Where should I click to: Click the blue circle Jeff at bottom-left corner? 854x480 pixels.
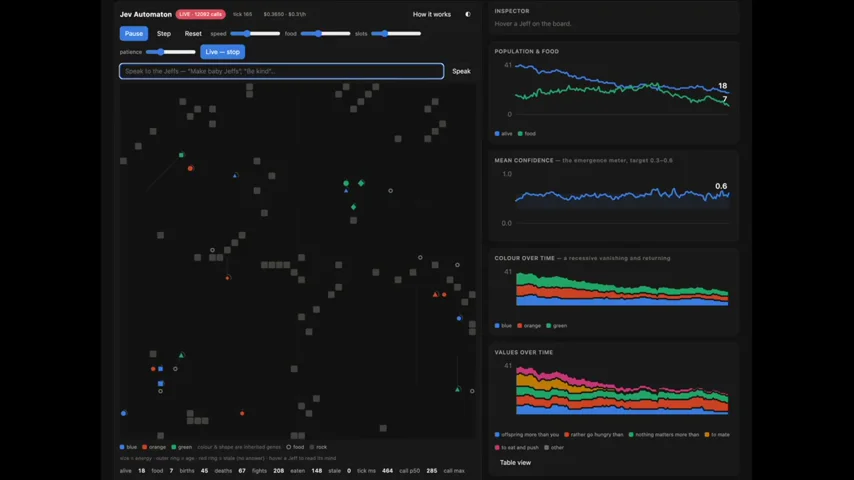(x=124, y=413)
